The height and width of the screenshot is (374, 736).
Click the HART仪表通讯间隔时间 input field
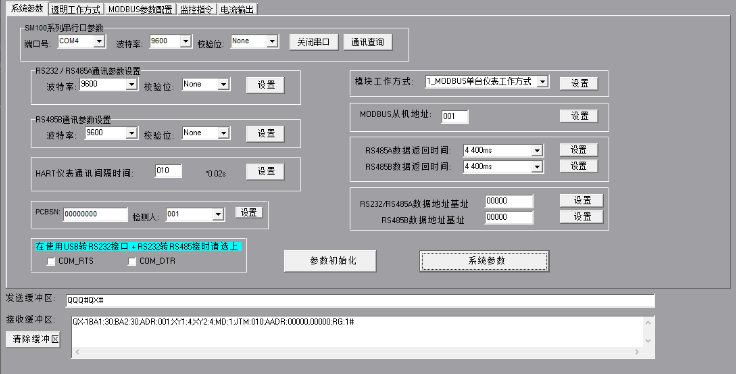[x=169, y=171]
